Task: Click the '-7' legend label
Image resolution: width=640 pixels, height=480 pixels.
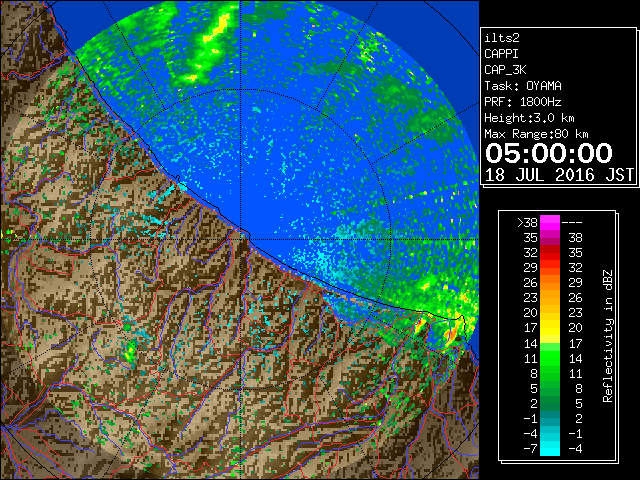Action: 531,449
